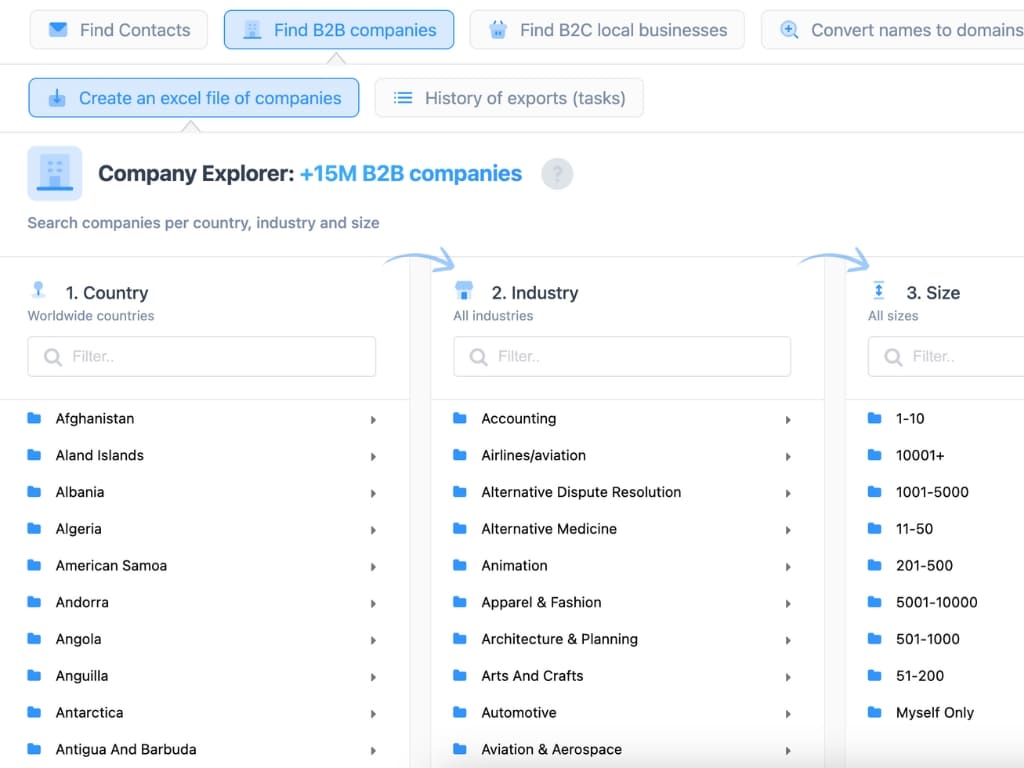Open the Convert names to domains tab
This screenshot has height=768, width=1024.
click(x=893, y=30)
